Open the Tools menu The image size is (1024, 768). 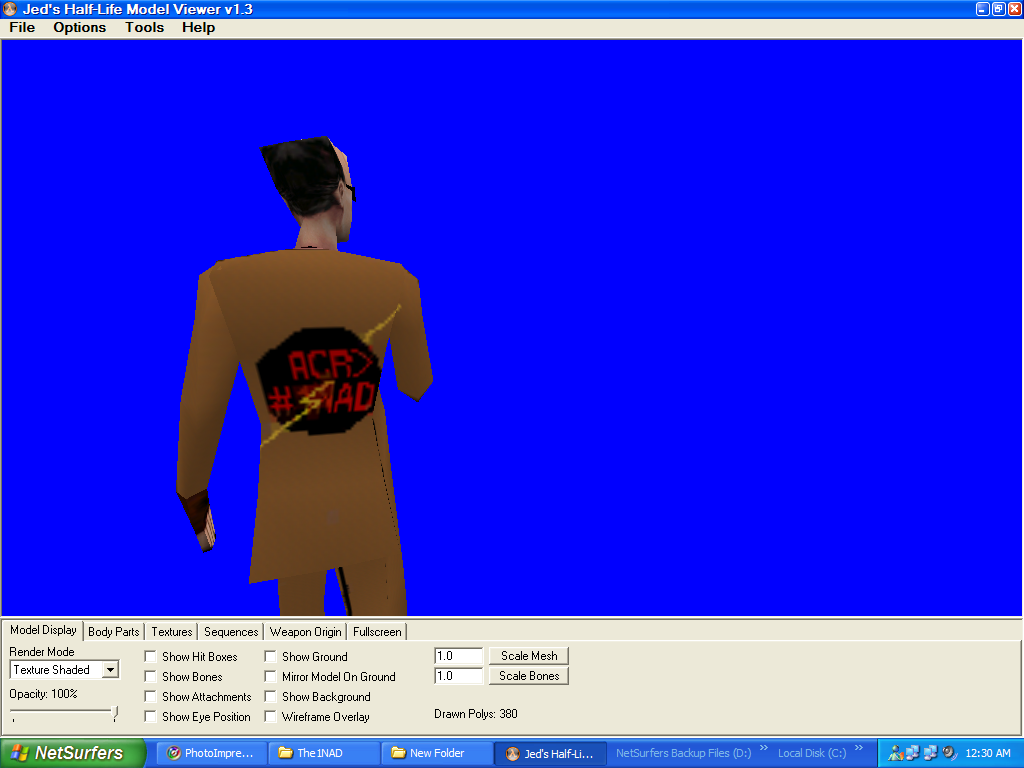coord(144,27)
